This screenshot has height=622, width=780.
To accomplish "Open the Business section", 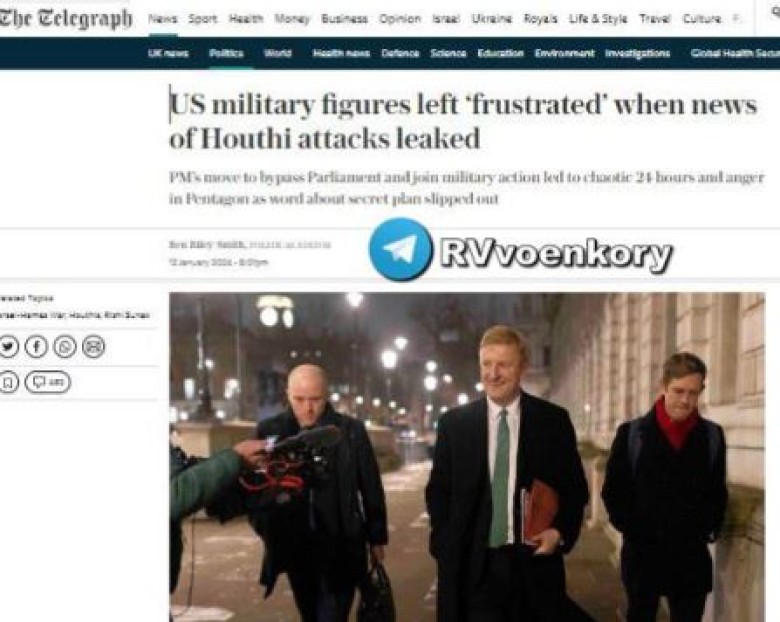I will (344, 19).
